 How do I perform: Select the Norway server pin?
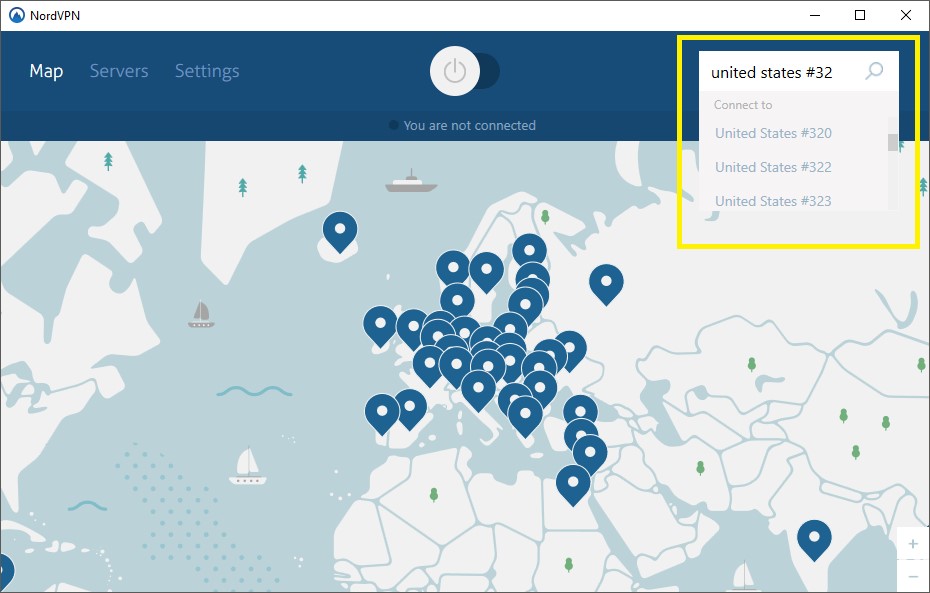point(453,267)
